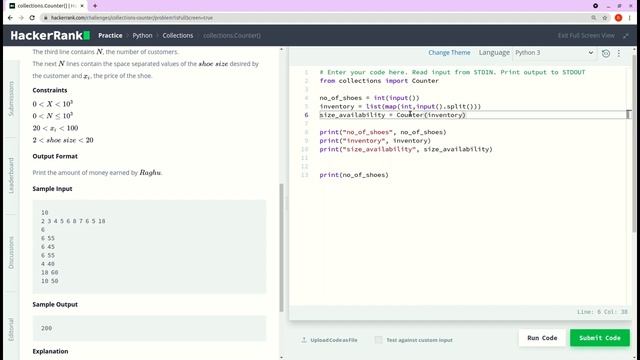Click the browser address bar URL
This screenshot has width=640, height=360.
tap(132, 18)
